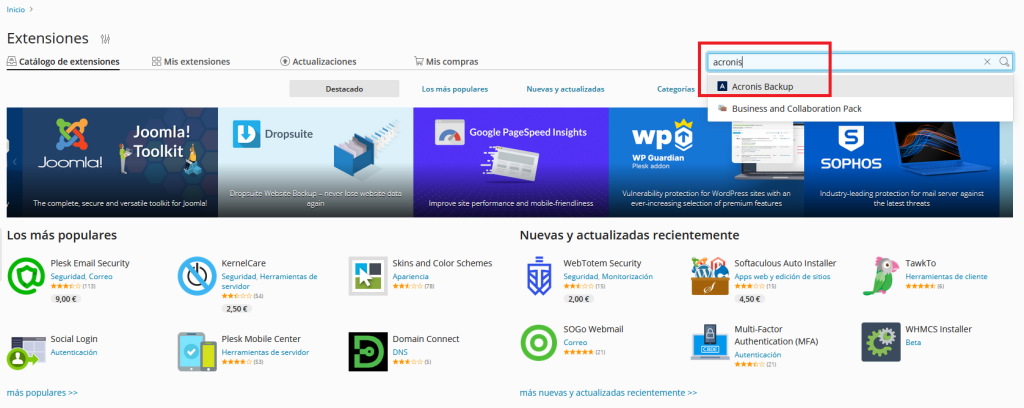This screenshot has width=1024, height=408.
Task: Click the TawkTo title
Action: [x=921, y=263]
